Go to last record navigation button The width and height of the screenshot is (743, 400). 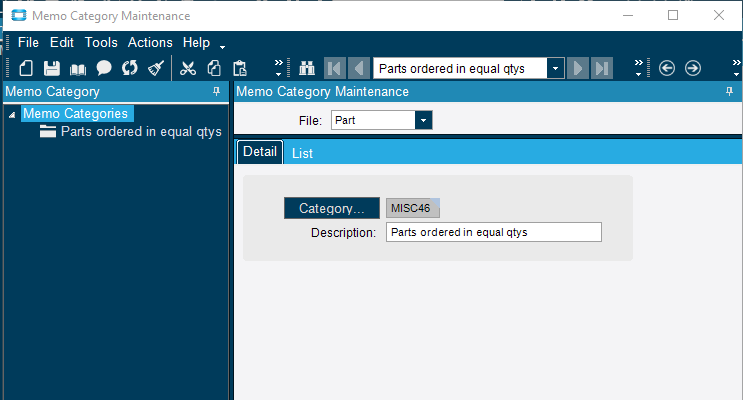pos(602,68)
